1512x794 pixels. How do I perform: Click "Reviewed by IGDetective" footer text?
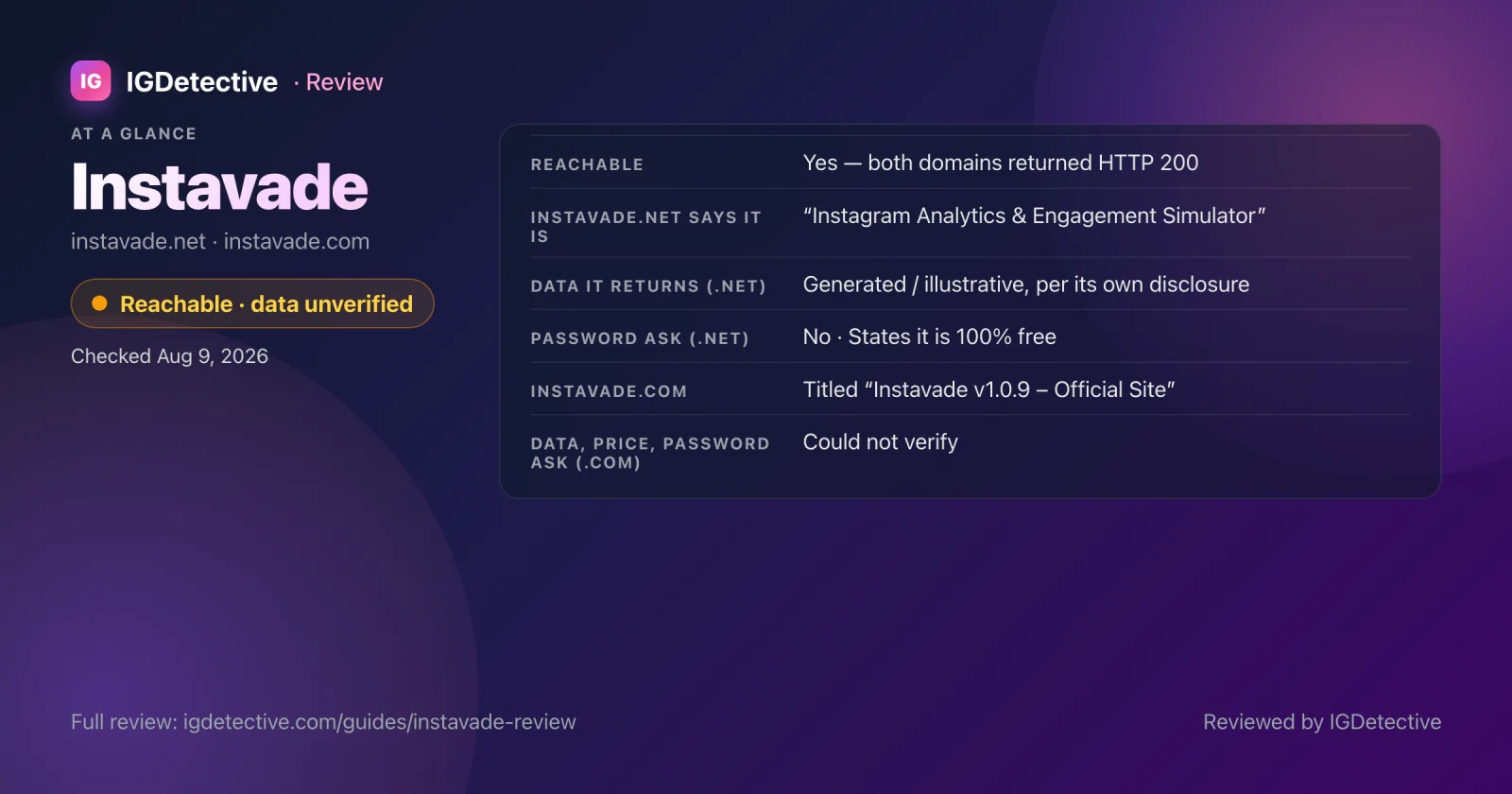click(x=1322, y=722)
